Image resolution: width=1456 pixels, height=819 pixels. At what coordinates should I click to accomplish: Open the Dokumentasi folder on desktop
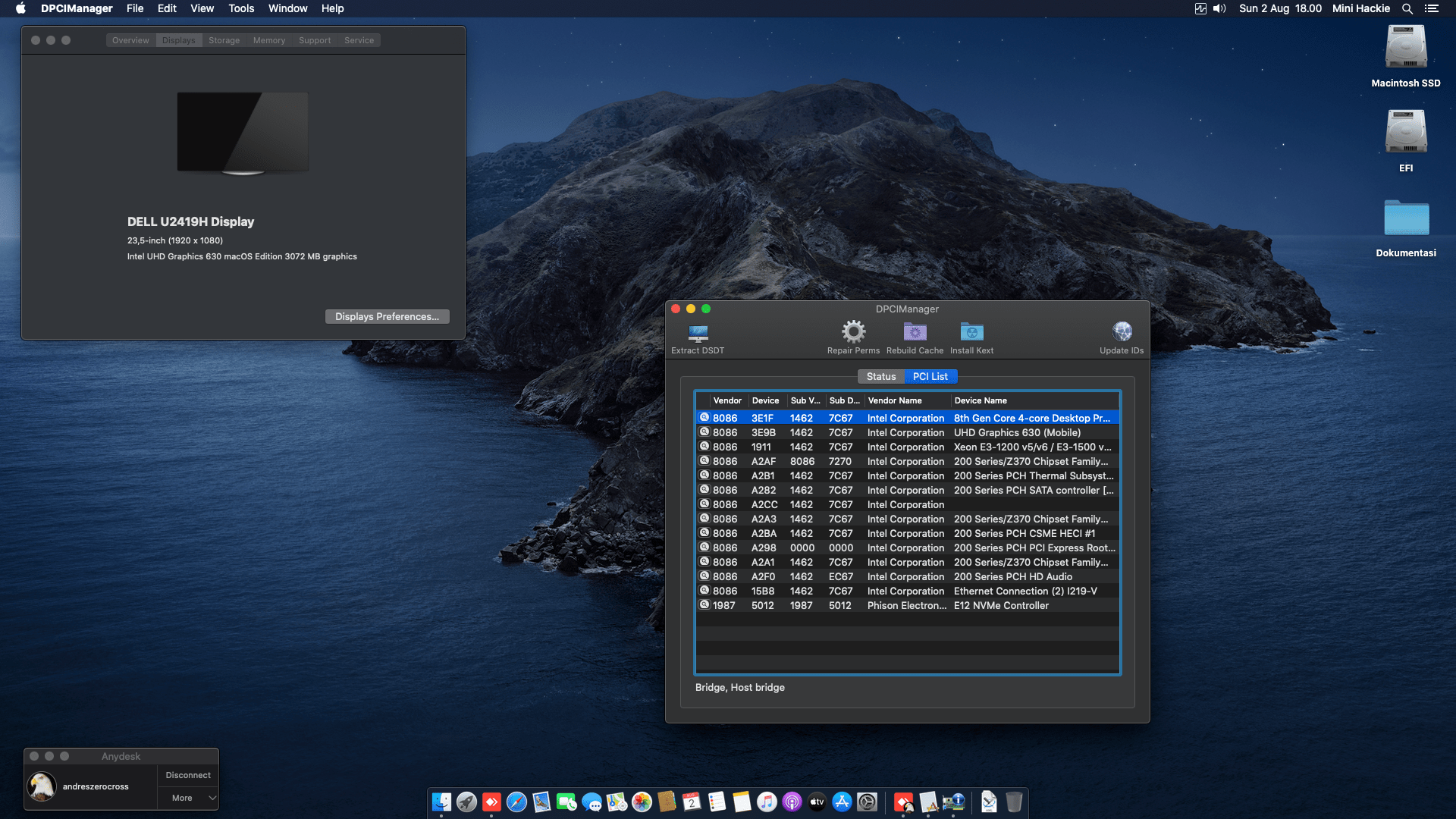[1405, 218]
